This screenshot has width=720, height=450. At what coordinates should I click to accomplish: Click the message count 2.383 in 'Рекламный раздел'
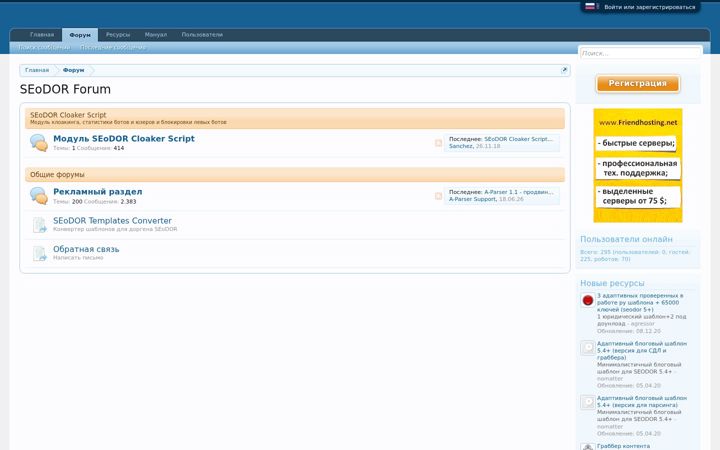(x=128, y=202)
